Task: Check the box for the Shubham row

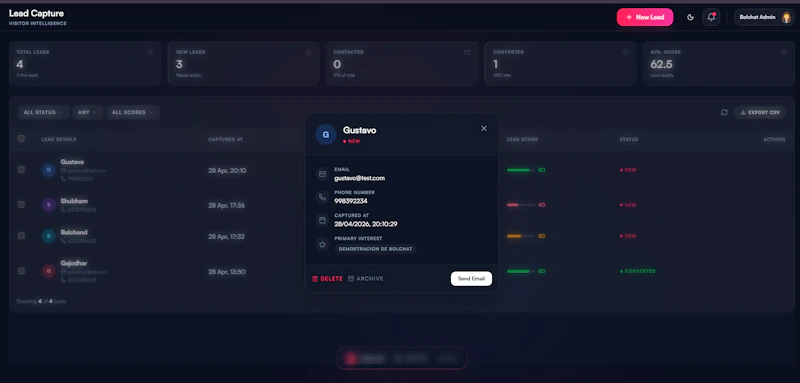Action: (21, 204)
